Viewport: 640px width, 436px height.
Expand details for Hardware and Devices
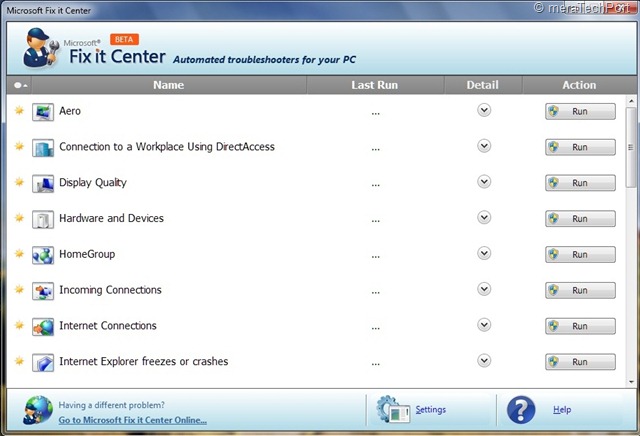click(484, 218)
